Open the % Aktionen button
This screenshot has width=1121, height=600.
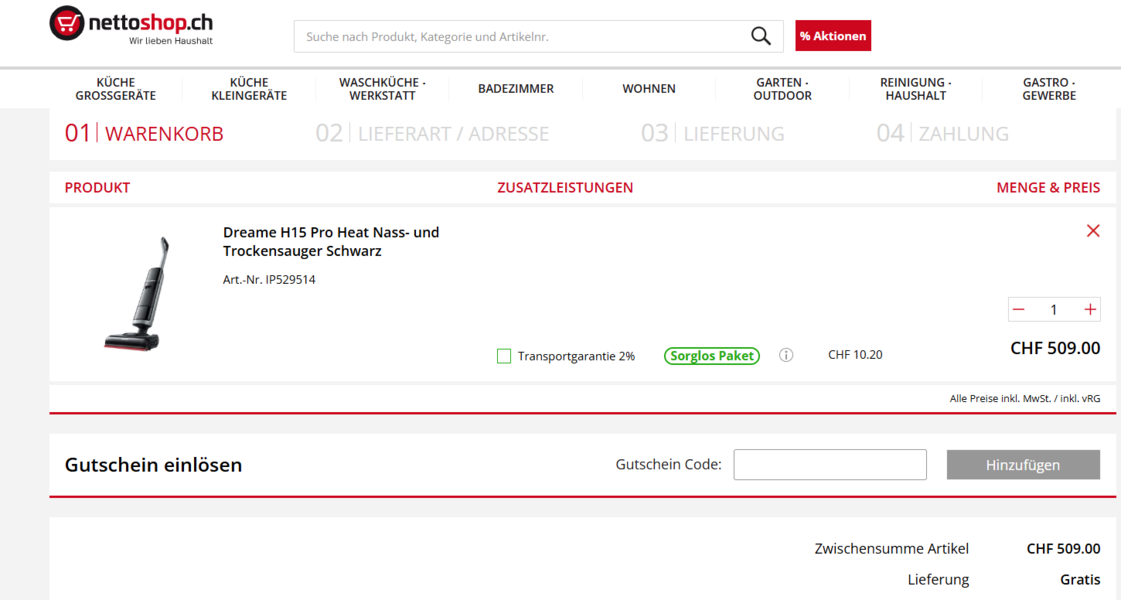(833, 36)
